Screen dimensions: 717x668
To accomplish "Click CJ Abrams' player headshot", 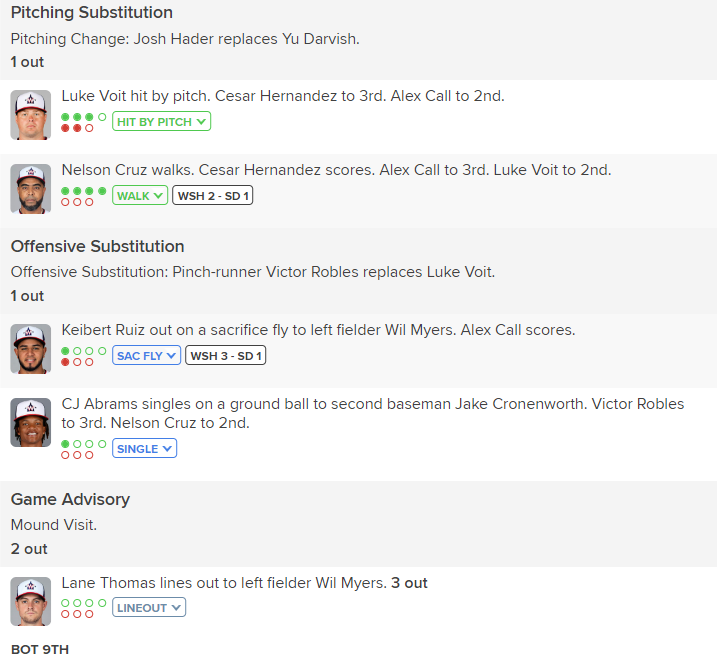I will (x=31, y=422).
